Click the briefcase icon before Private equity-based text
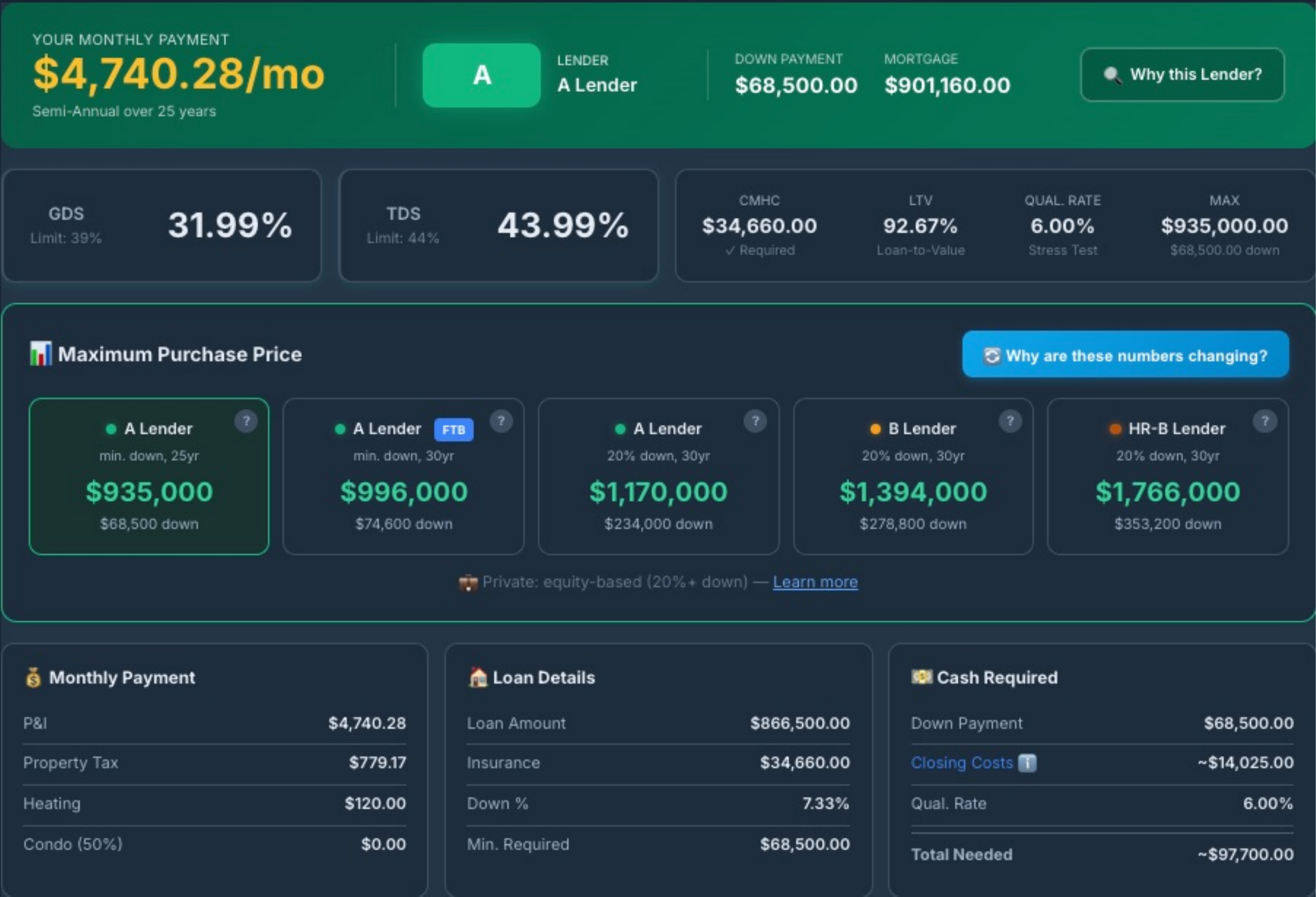 click(x=469, y=582)
